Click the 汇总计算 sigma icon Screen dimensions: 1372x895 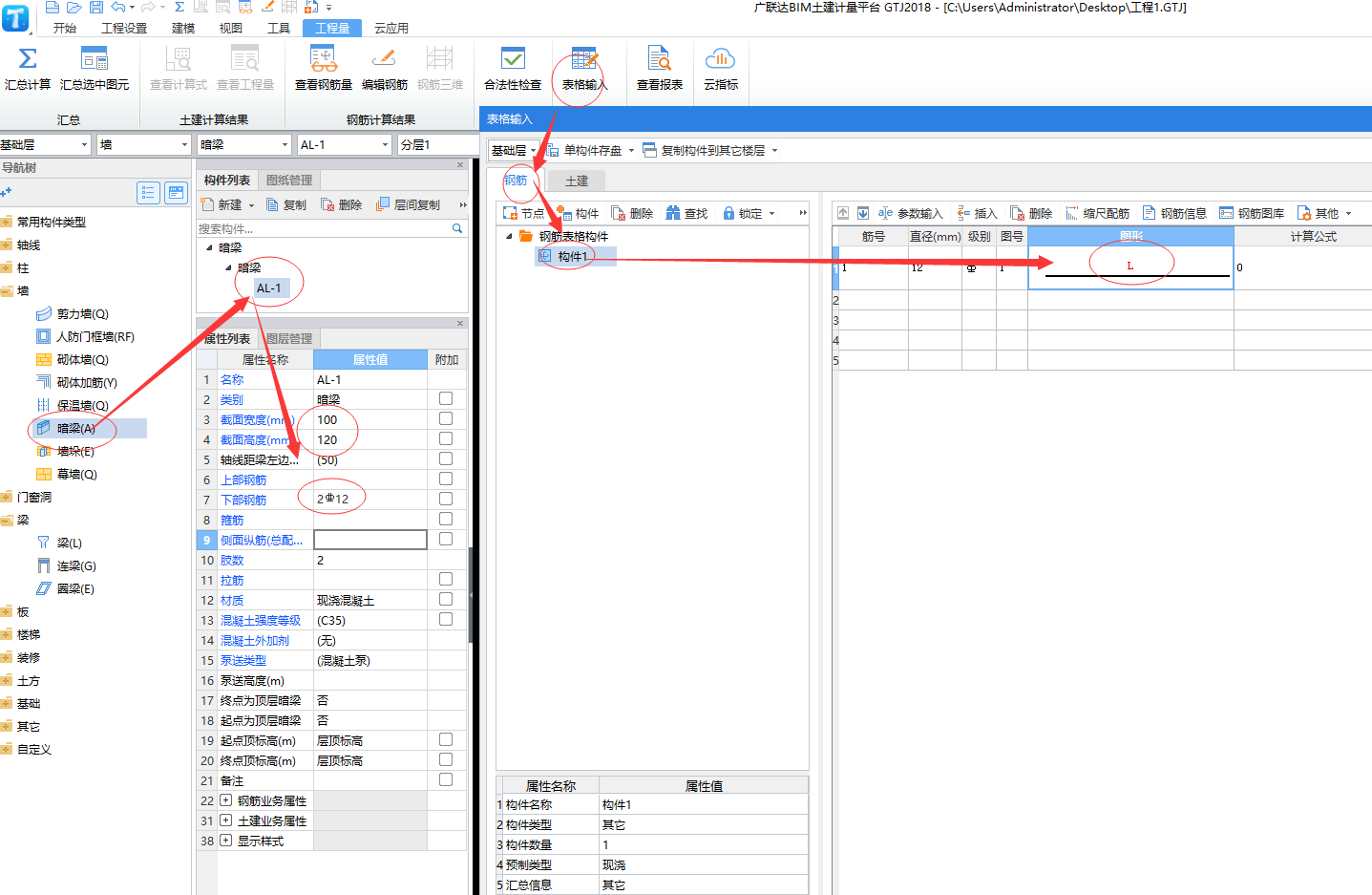click(x=28, y=59)
